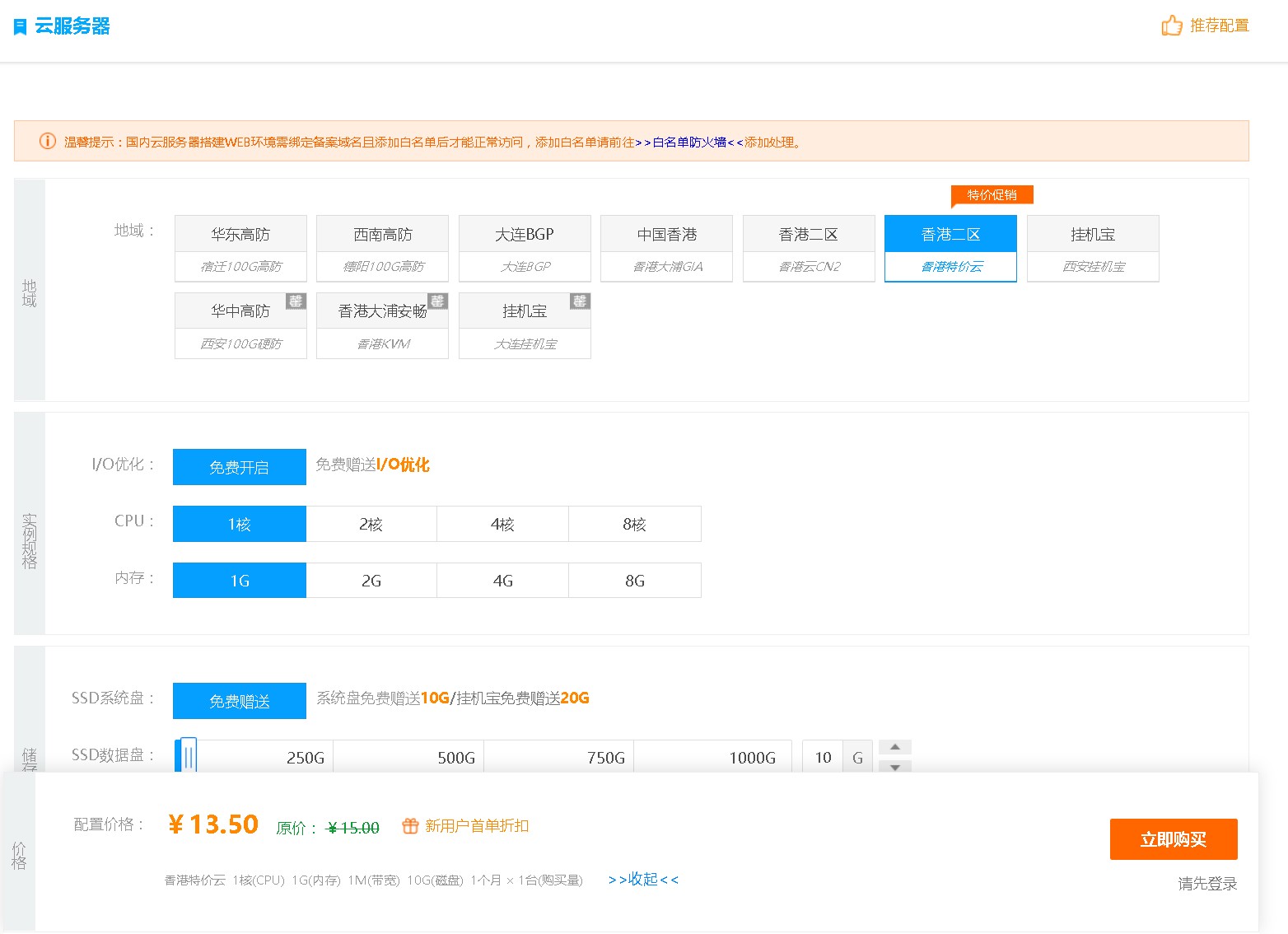Click the 免费开启 I/O optimization button
Screen dimensions: 1288x934
[240, 467]
